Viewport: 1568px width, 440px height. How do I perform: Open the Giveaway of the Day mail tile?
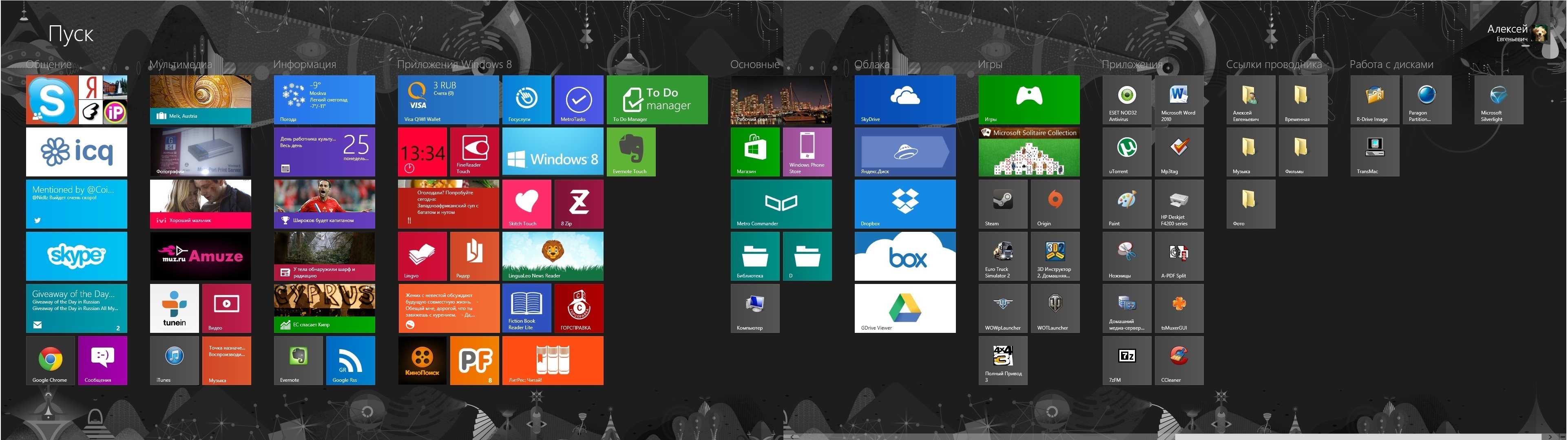77,308
